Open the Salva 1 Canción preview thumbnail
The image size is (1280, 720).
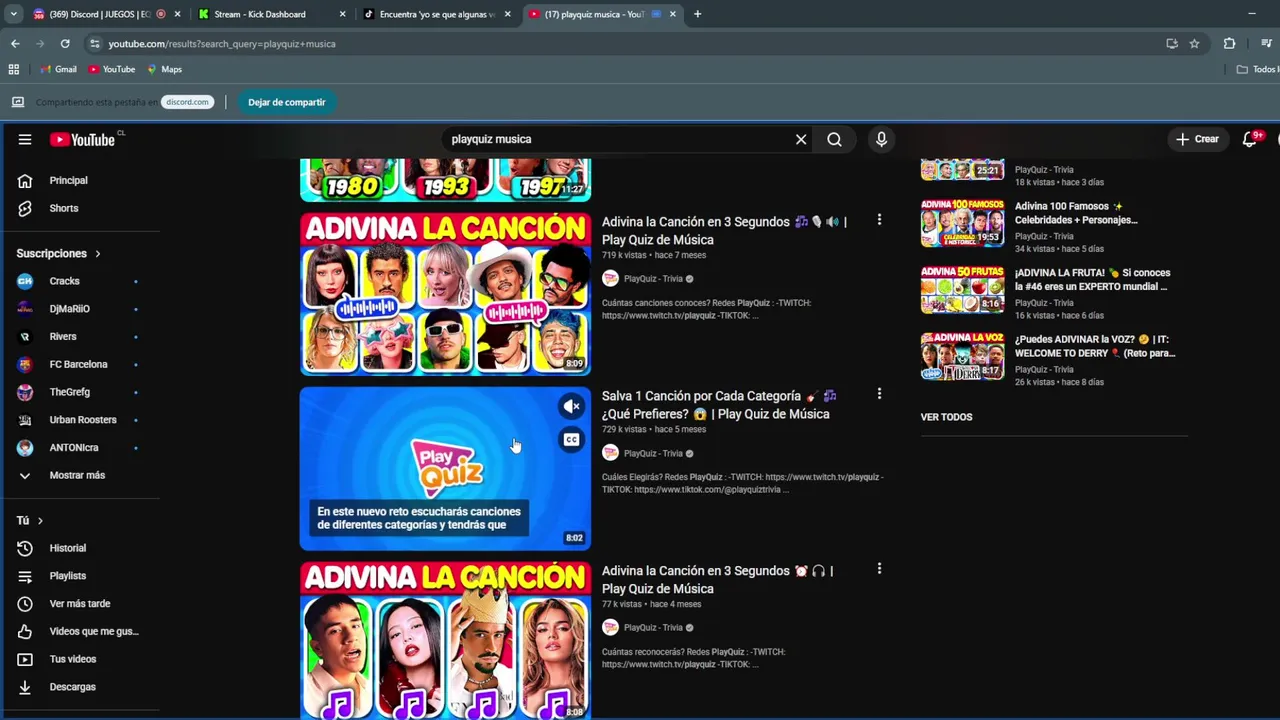coord(445,469)
